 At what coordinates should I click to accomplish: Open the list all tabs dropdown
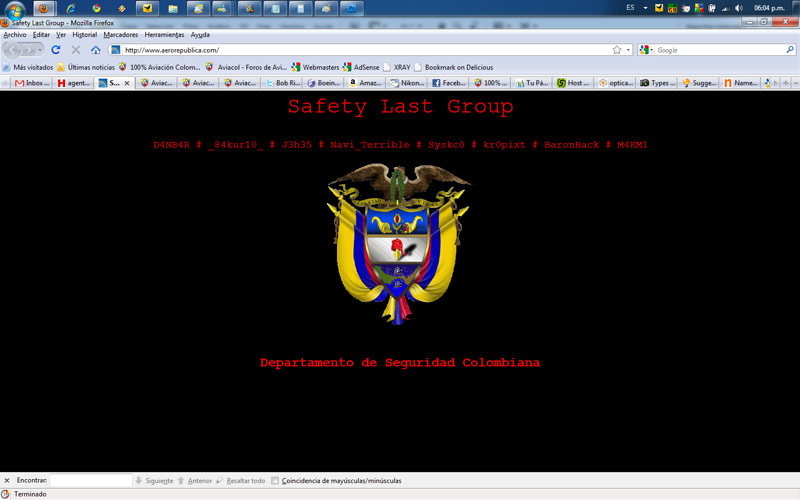tap(796, 83)
